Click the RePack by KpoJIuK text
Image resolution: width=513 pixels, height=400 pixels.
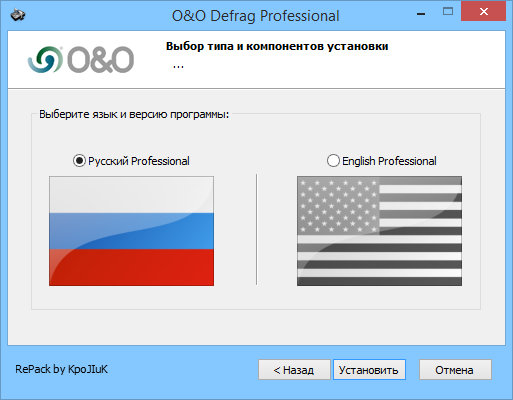click(x=61, y=369)
